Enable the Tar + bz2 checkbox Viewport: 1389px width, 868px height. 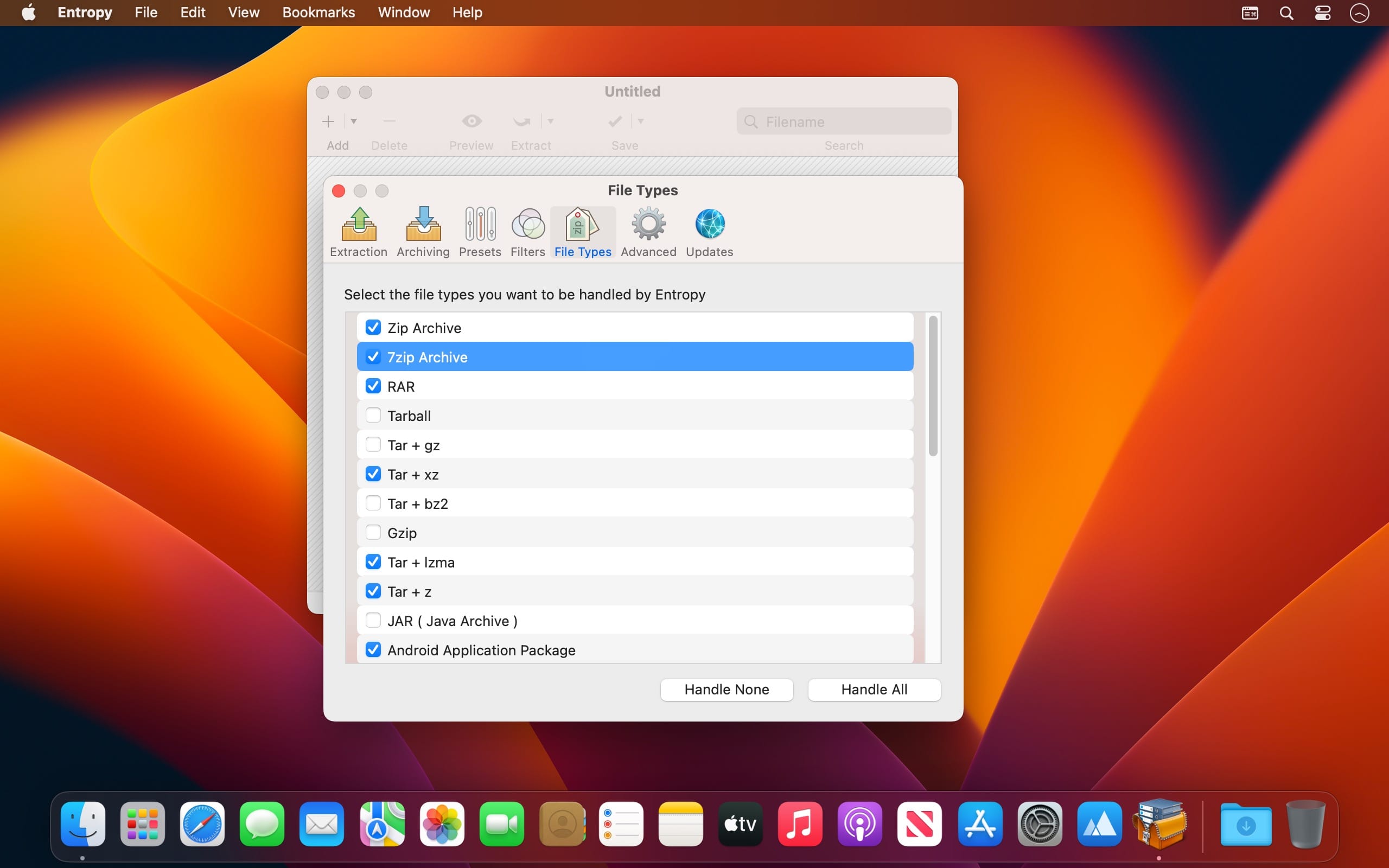coord(373,503)
